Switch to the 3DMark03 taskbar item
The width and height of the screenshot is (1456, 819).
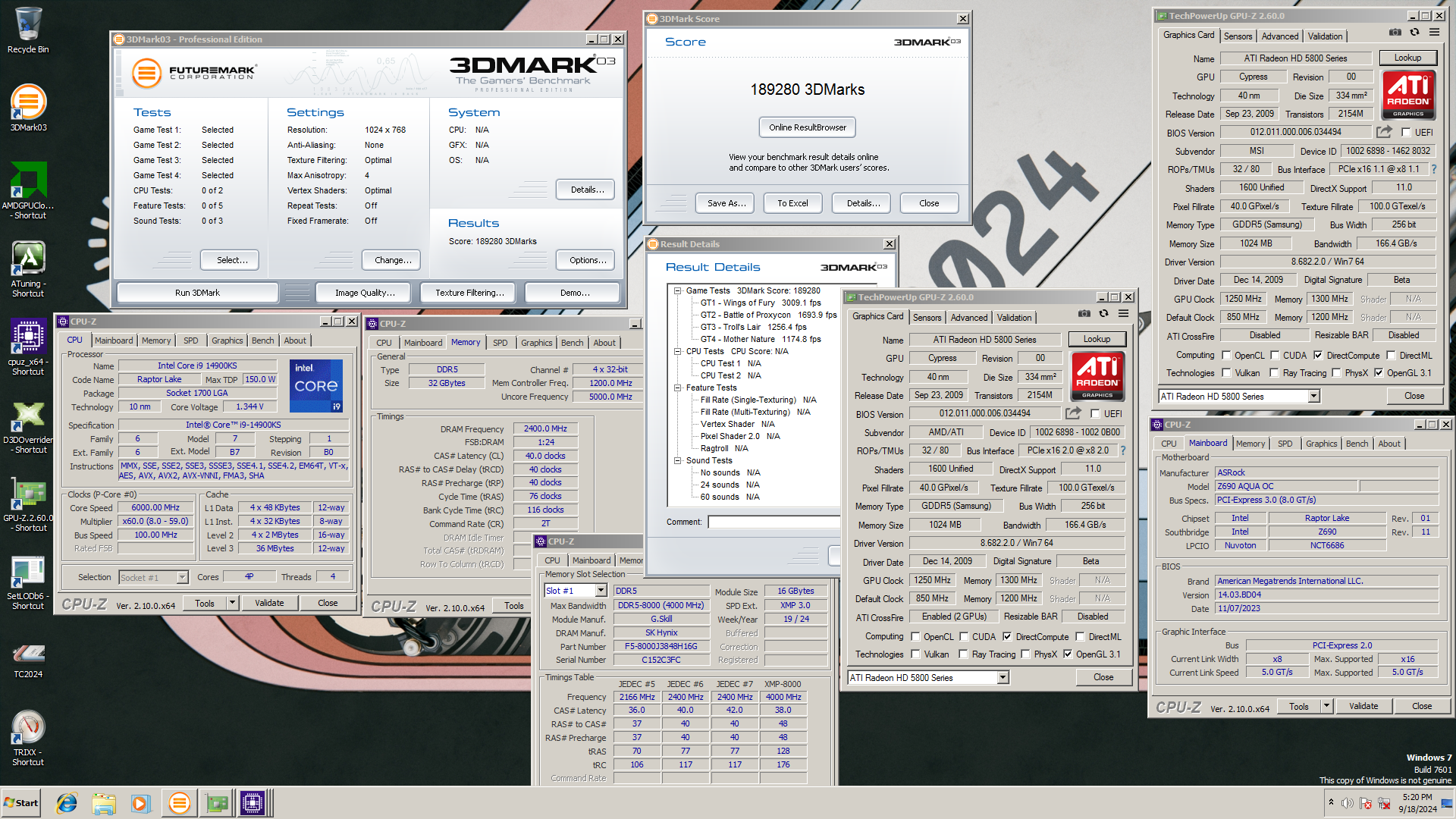(x=179, y=803)
